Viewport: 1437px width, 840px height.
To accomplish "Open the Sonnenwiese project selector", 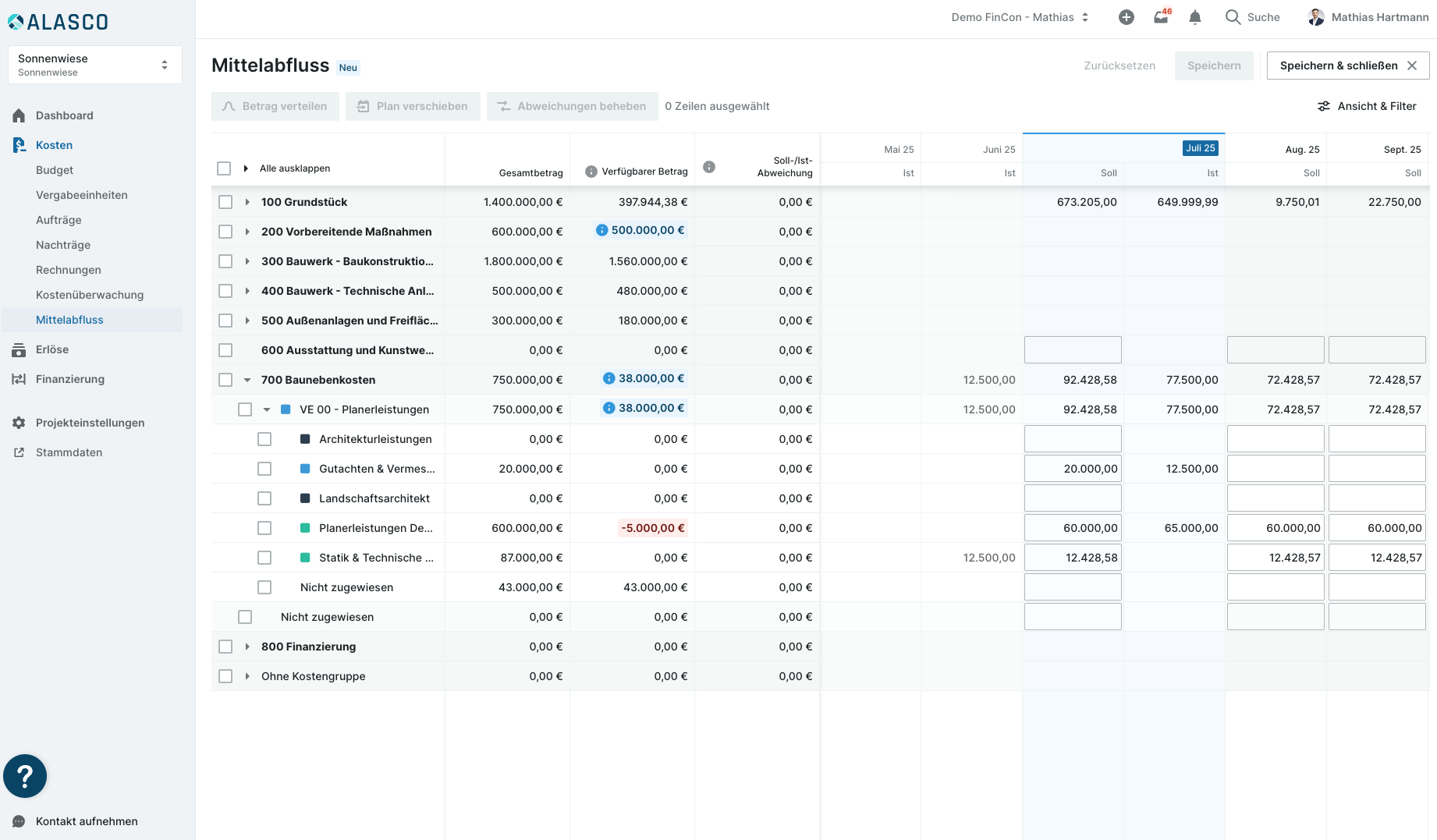I will coord(94,65).
